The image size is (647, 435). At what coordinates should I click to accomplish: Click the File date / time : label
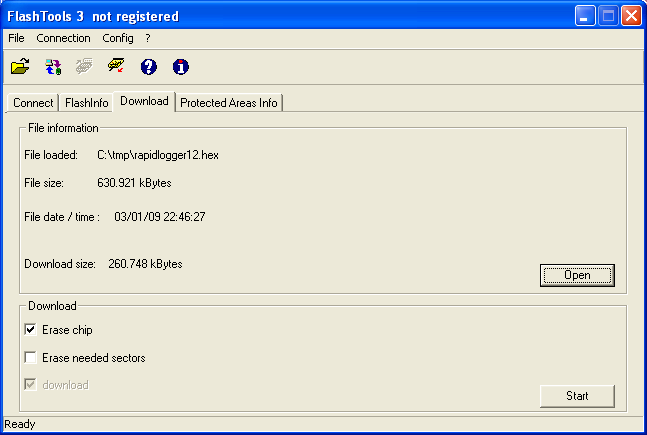click(62, 217)
